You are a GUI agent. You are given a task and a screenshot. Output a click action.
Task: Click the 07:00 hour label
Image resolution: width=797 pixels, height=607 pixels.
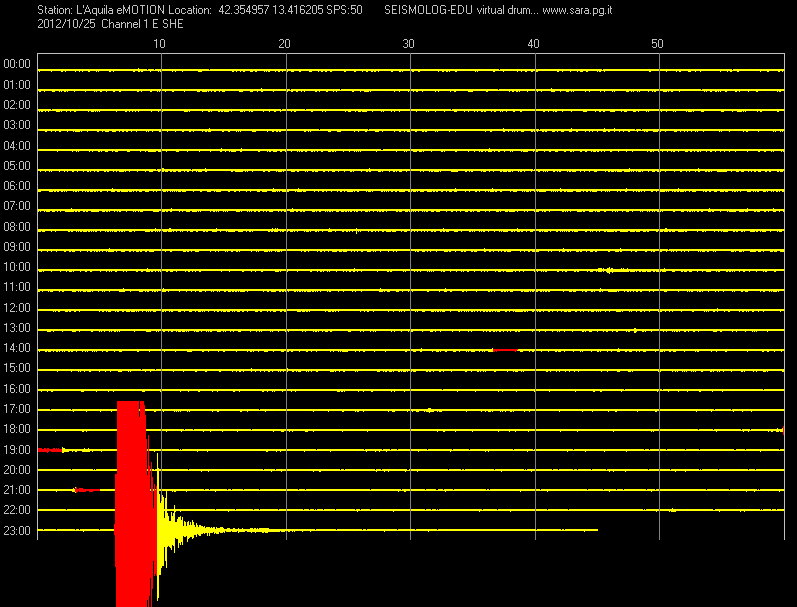click(x=17, y=206)
